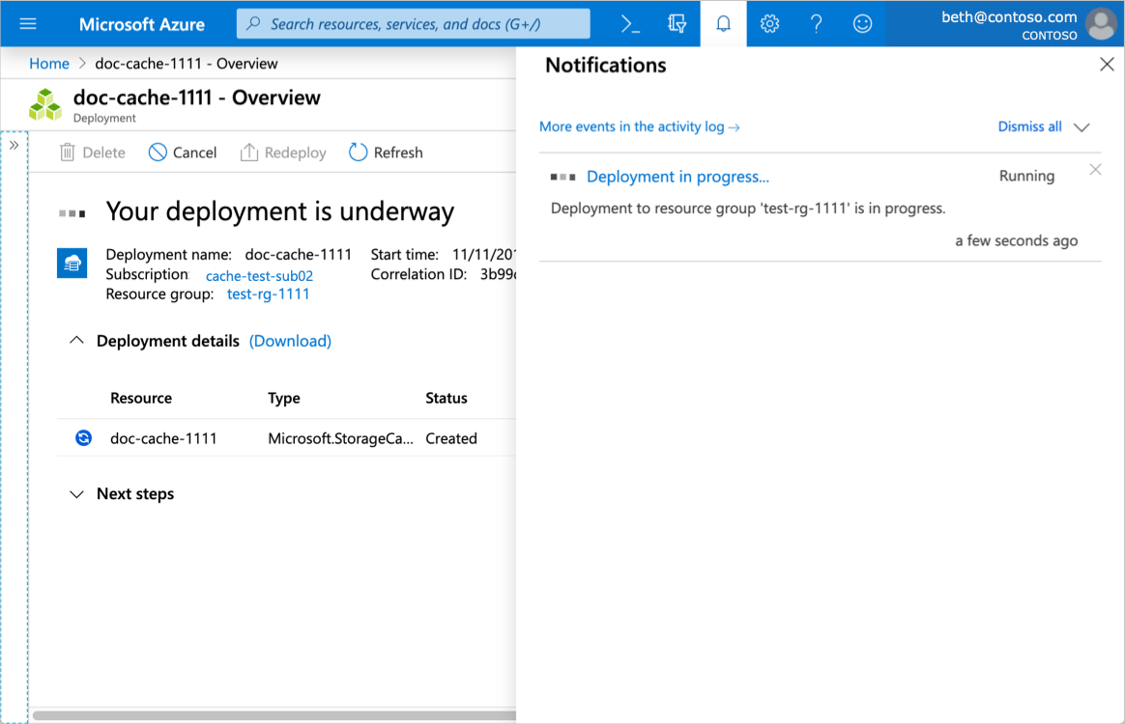The width and height of the screenshot is (1125, 724).
Task: Expand the collapsed left sidebar
Action: [x=14, y=144]
